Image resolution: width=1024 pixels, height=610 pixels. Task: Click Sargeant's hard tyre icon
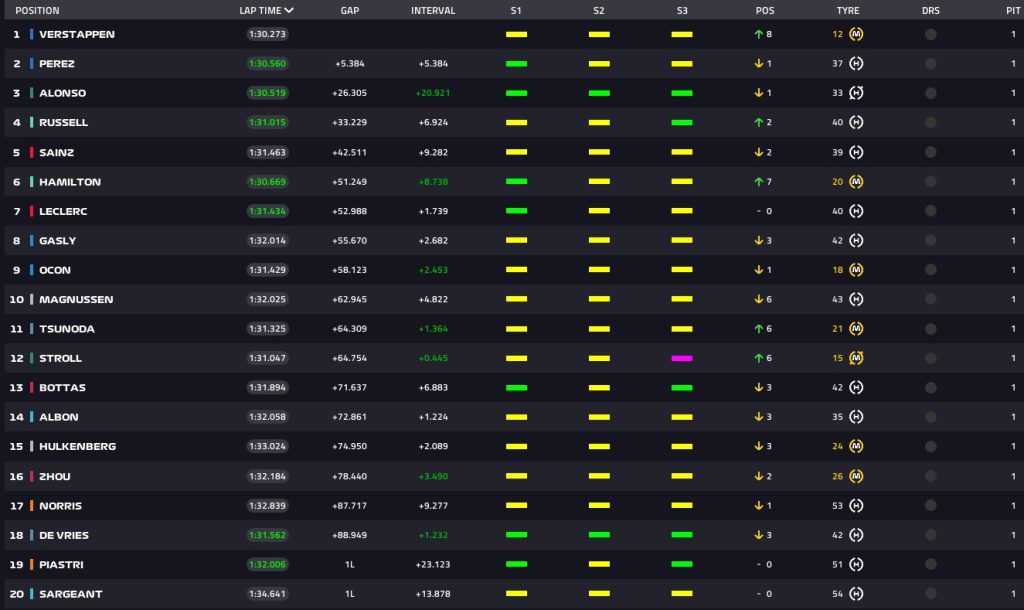[x=856, y=594]
